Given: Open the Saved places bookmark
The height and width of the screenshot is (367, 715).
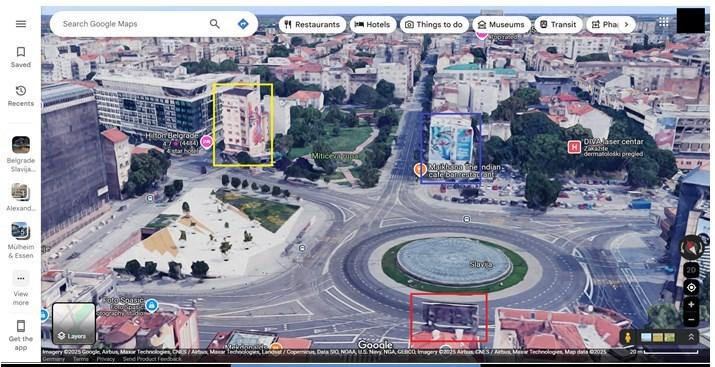Looking at the screenshot, I should tap(21, 57).
